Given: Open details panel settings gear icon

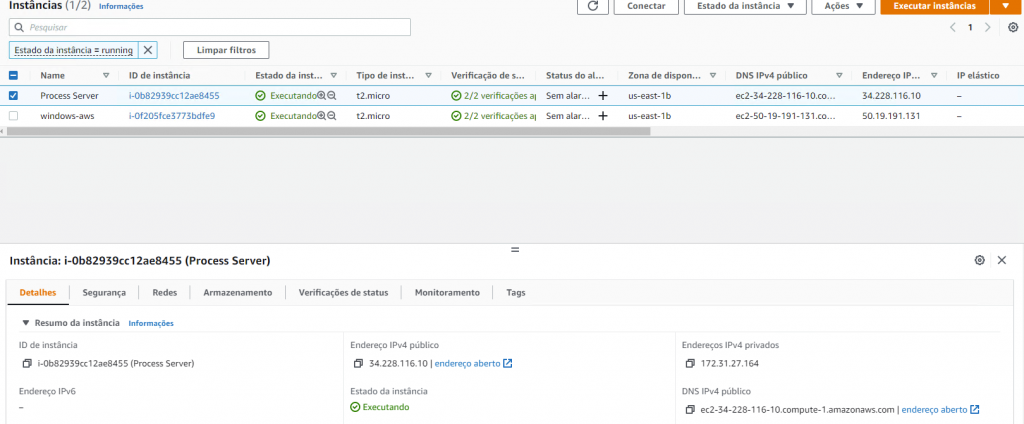Looking at the screenshot, I should pyautogui.click(x=980, y=260).
